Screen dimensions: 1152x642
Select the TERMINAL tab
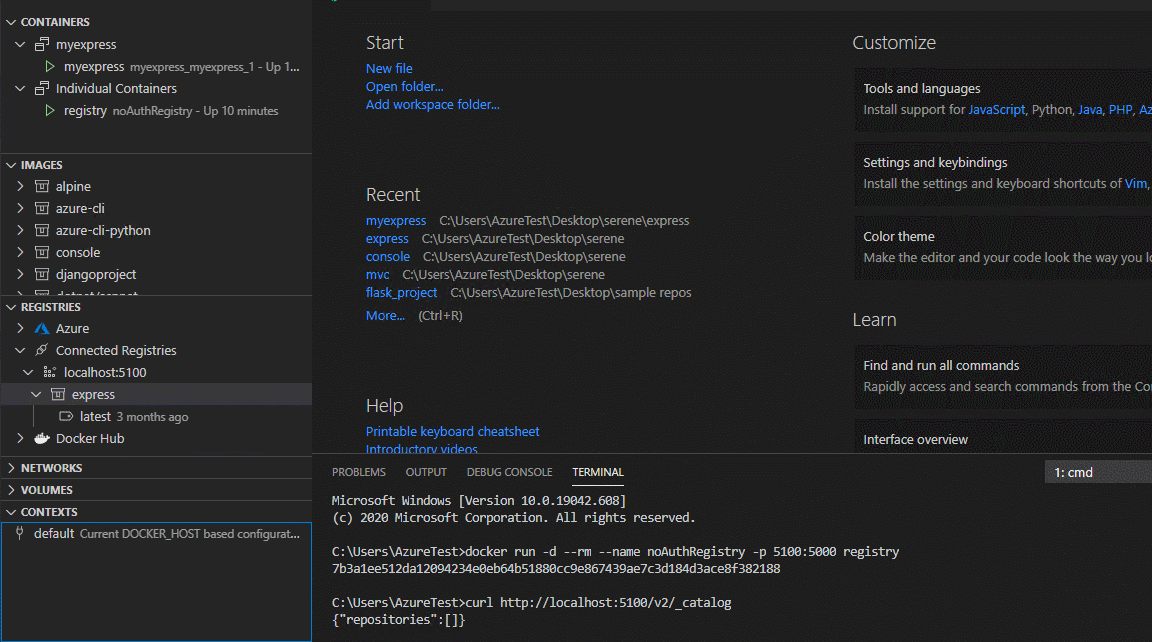(x=598, y=472)
